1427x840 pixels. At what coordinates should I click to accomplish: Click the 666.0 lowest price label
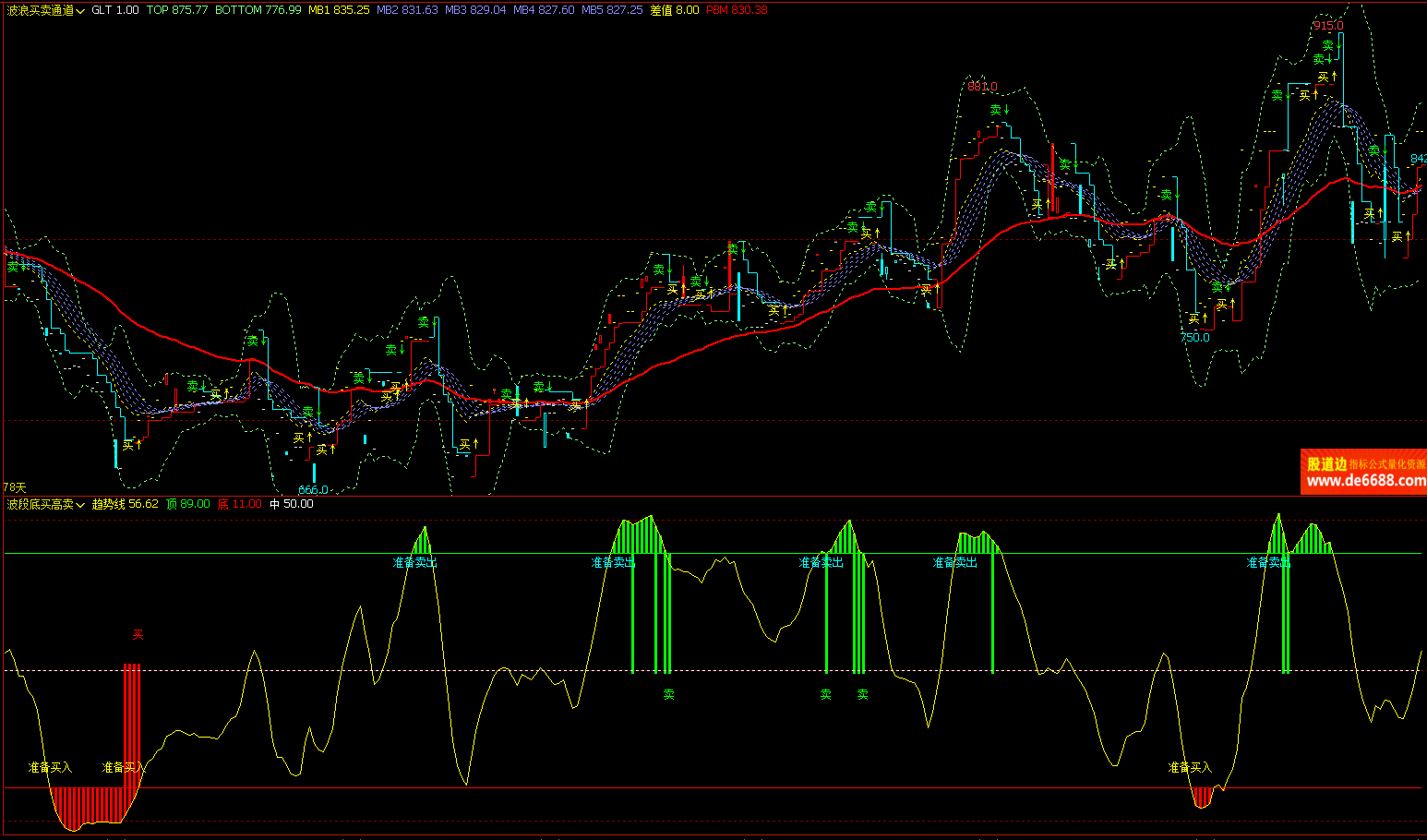313,490
